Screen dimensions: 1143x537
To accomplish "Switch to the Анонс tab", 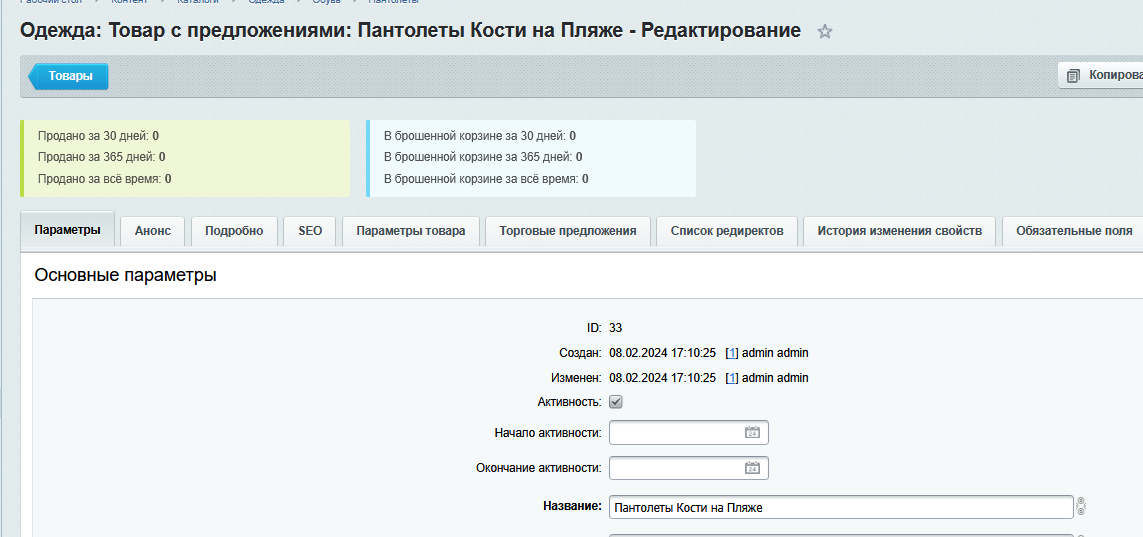I will pyautogui.click(x=153, y=231).
